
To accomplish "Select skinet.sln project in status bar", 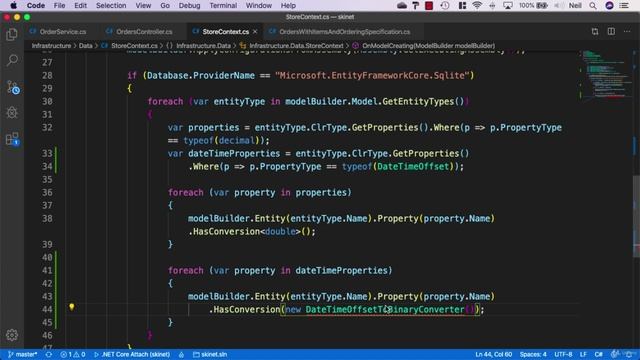I will (210, 354).
